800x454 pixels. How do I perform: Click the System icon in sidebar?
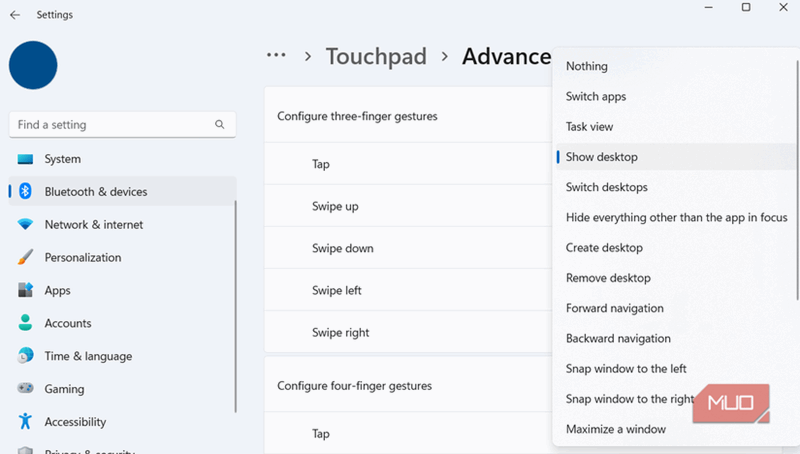click(x=25, y=159)
